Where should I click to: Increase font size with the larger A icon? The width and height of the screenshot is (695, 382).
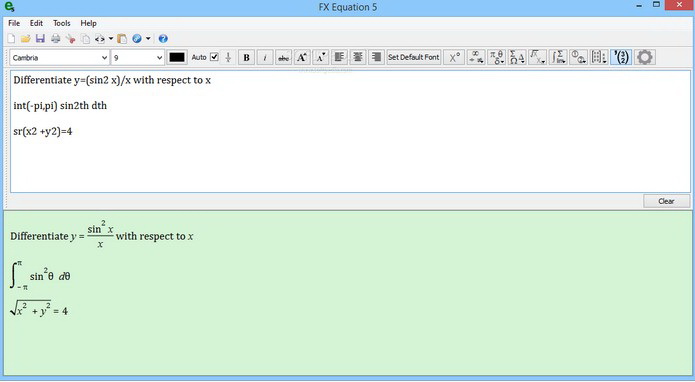[302, 58]
